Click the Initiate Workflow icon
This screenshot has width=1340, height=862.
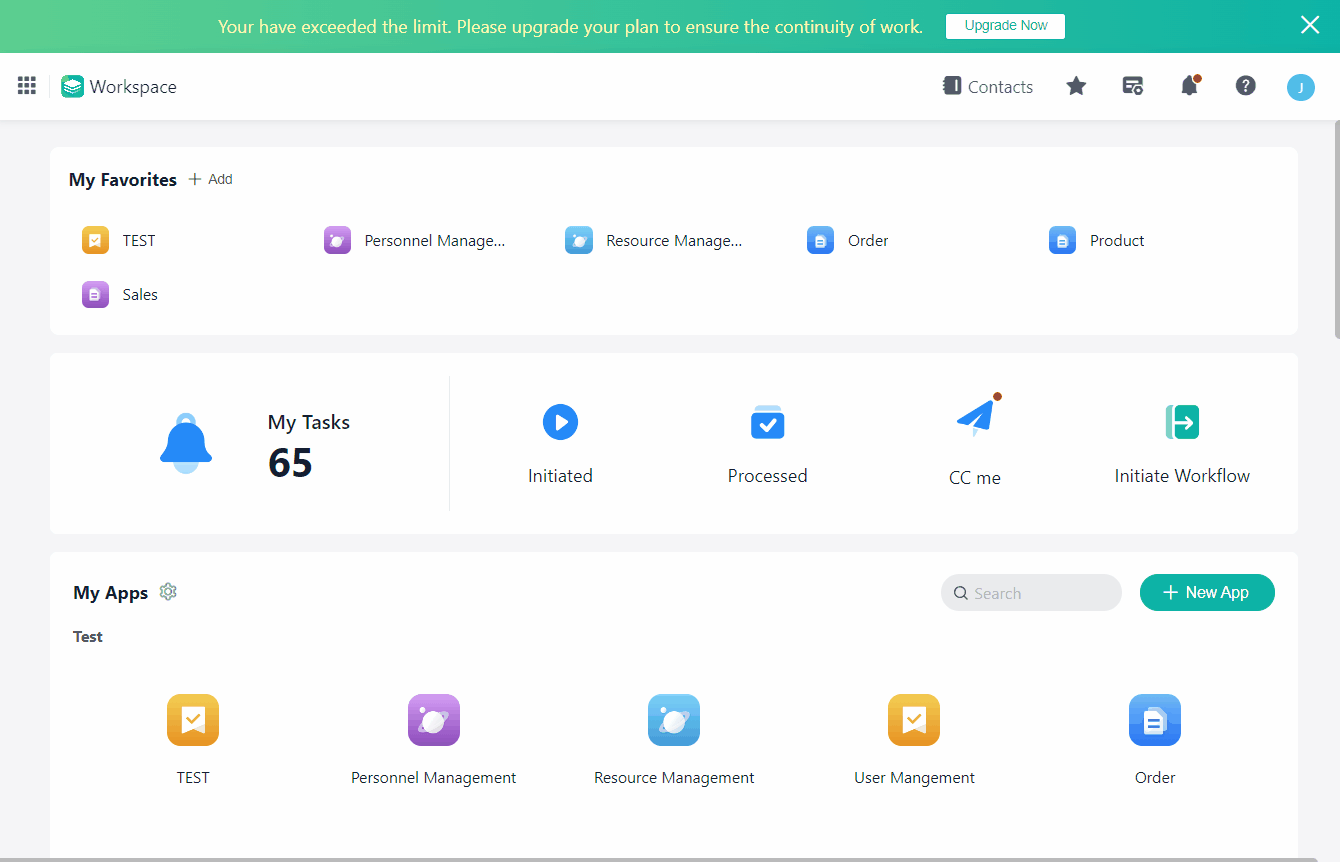tap(1182, 422)
